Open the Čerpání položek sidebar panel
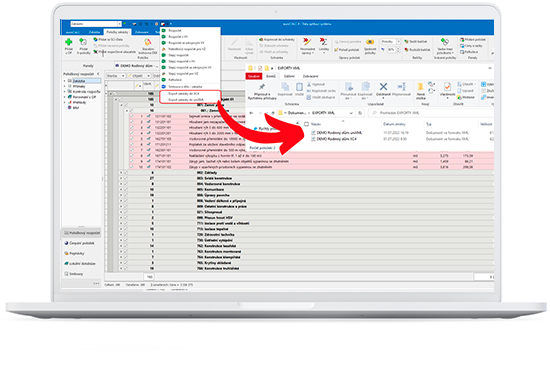 (82, 243)
